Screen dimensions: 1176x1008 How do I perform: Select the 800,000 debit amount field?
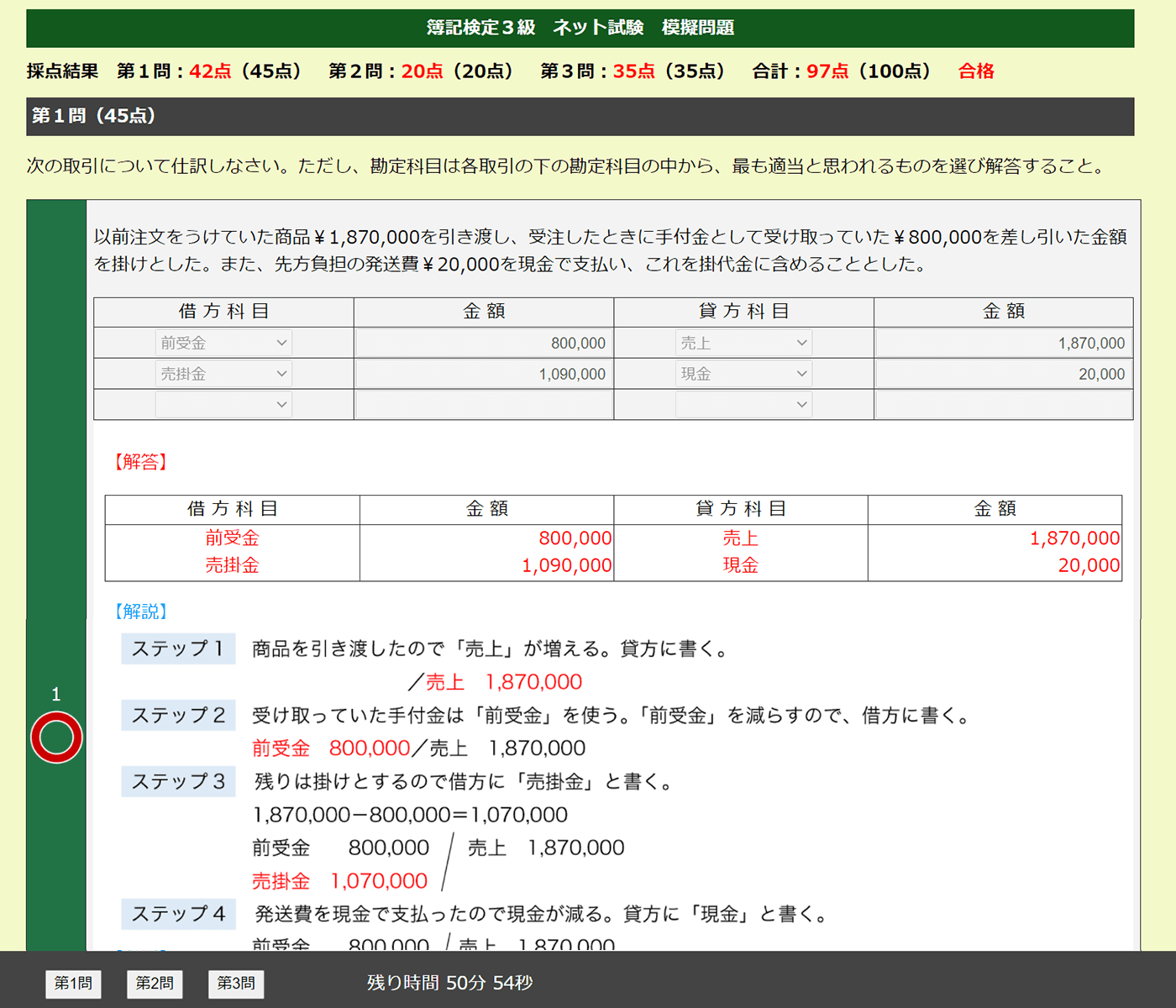tap(484, 342)
